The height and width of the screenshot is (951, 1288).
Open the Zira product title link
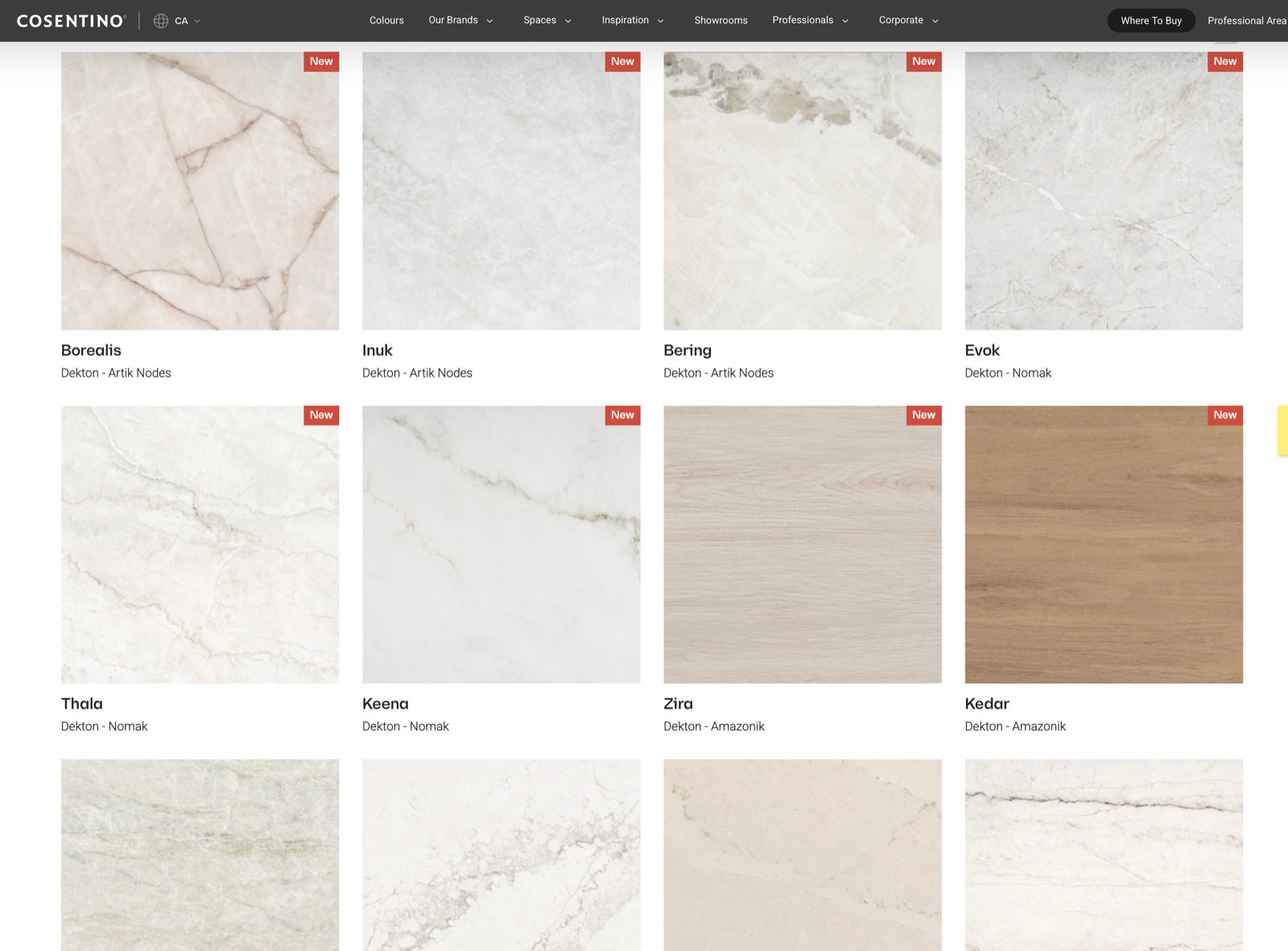pos(678,704)
